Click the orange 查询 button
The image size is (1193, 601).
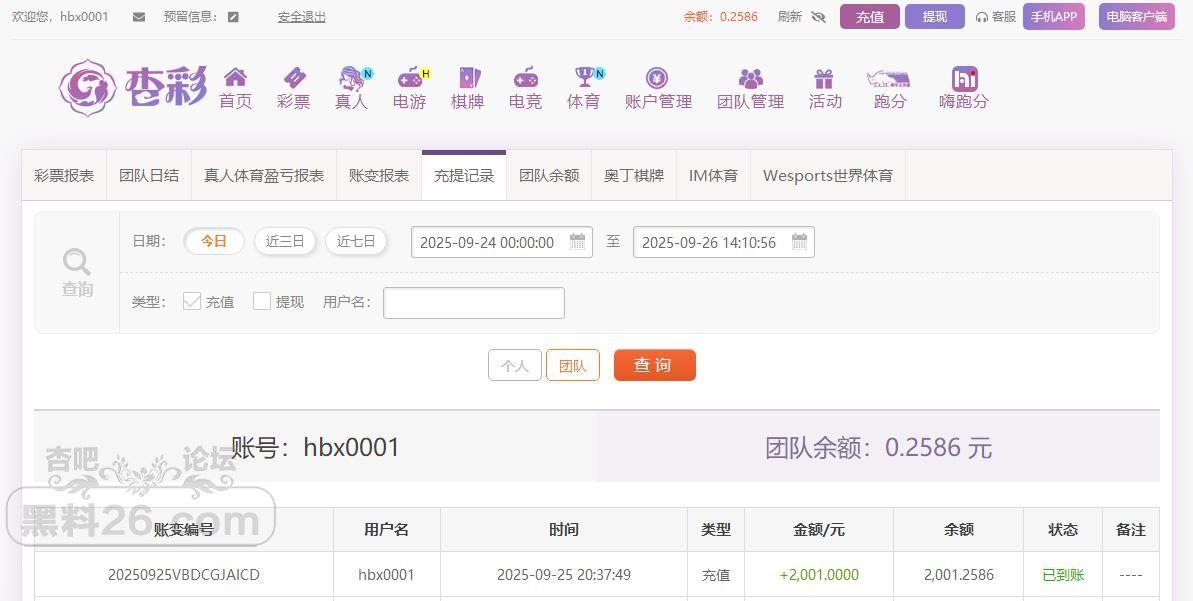pyautogui.click(x=654, y=365)
